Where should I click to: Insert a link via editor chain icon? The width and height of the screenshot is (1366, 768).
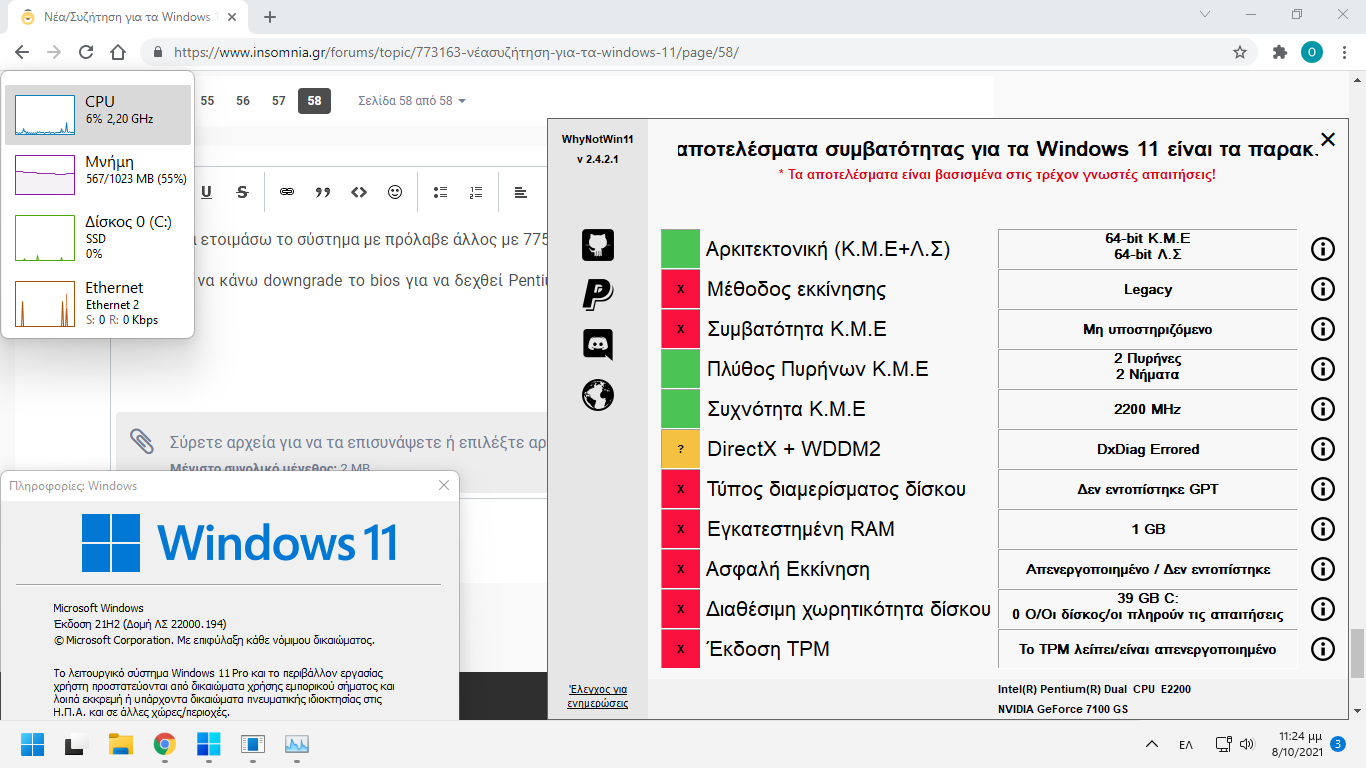tap(287, 192)
